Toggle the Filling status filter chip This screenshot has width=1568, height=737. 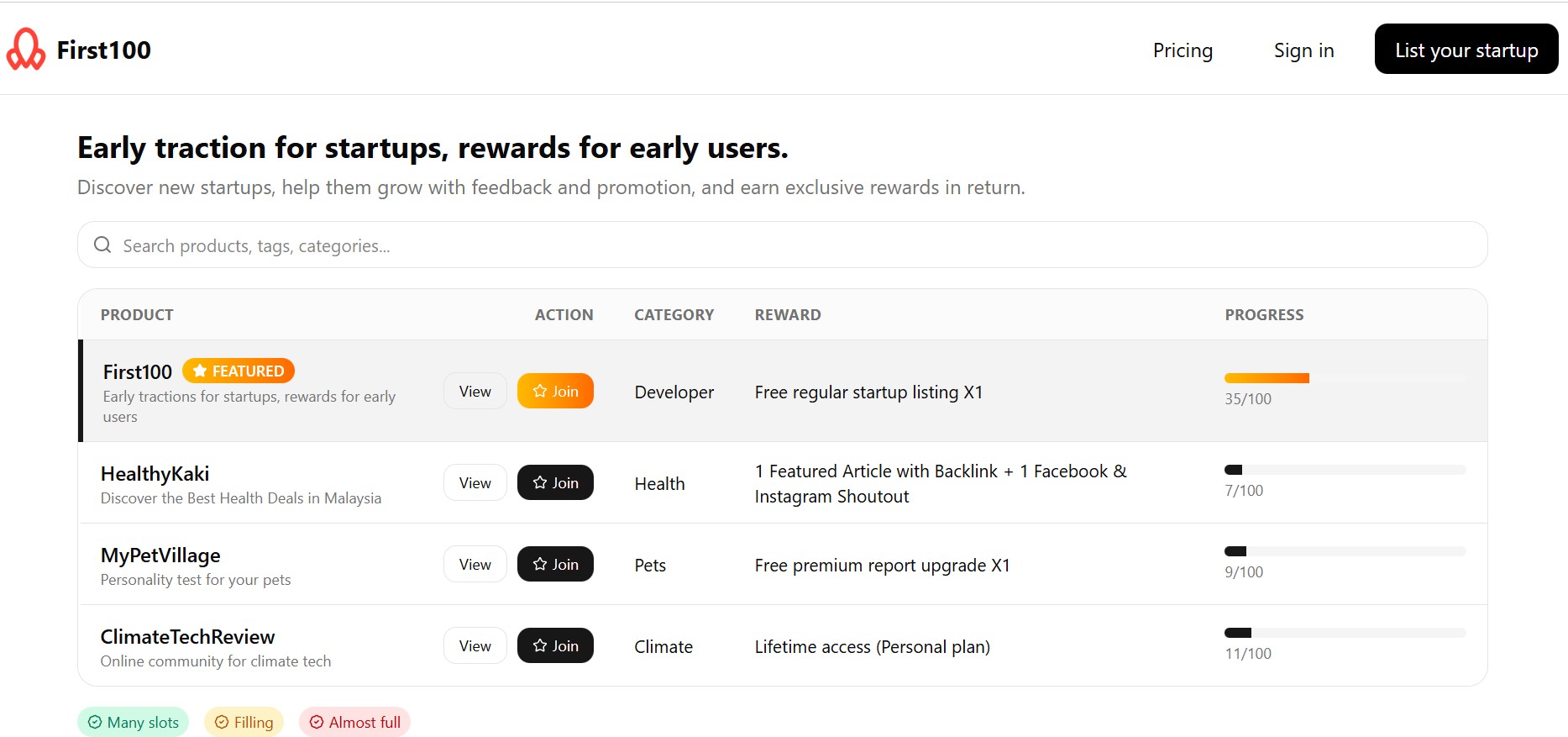[244, 723]
